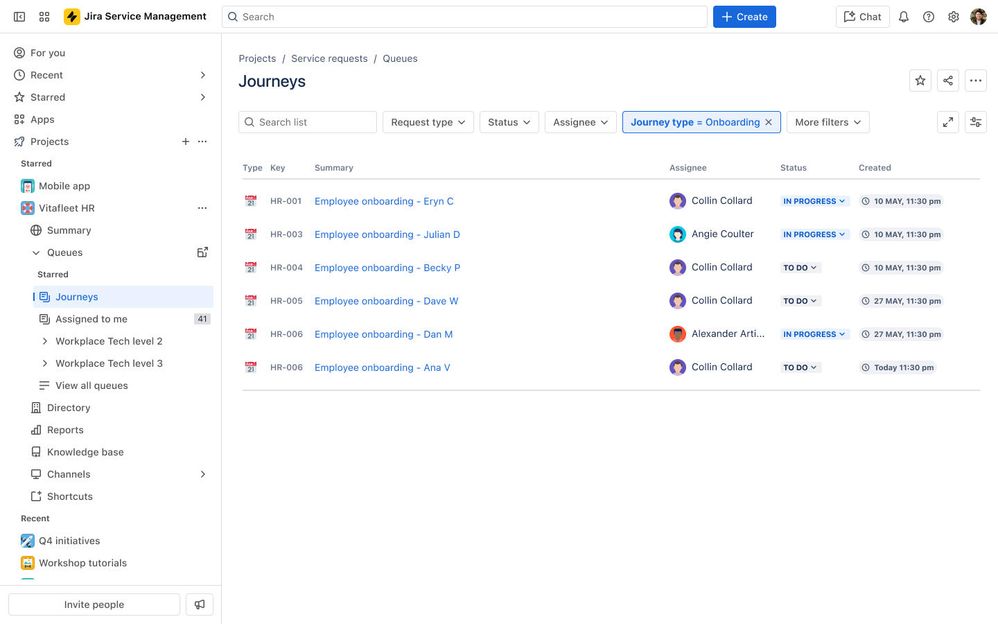Viewport: 998px width, 624px height.
Task: Click the Mobile app project icon
Action: pos(27,186)
